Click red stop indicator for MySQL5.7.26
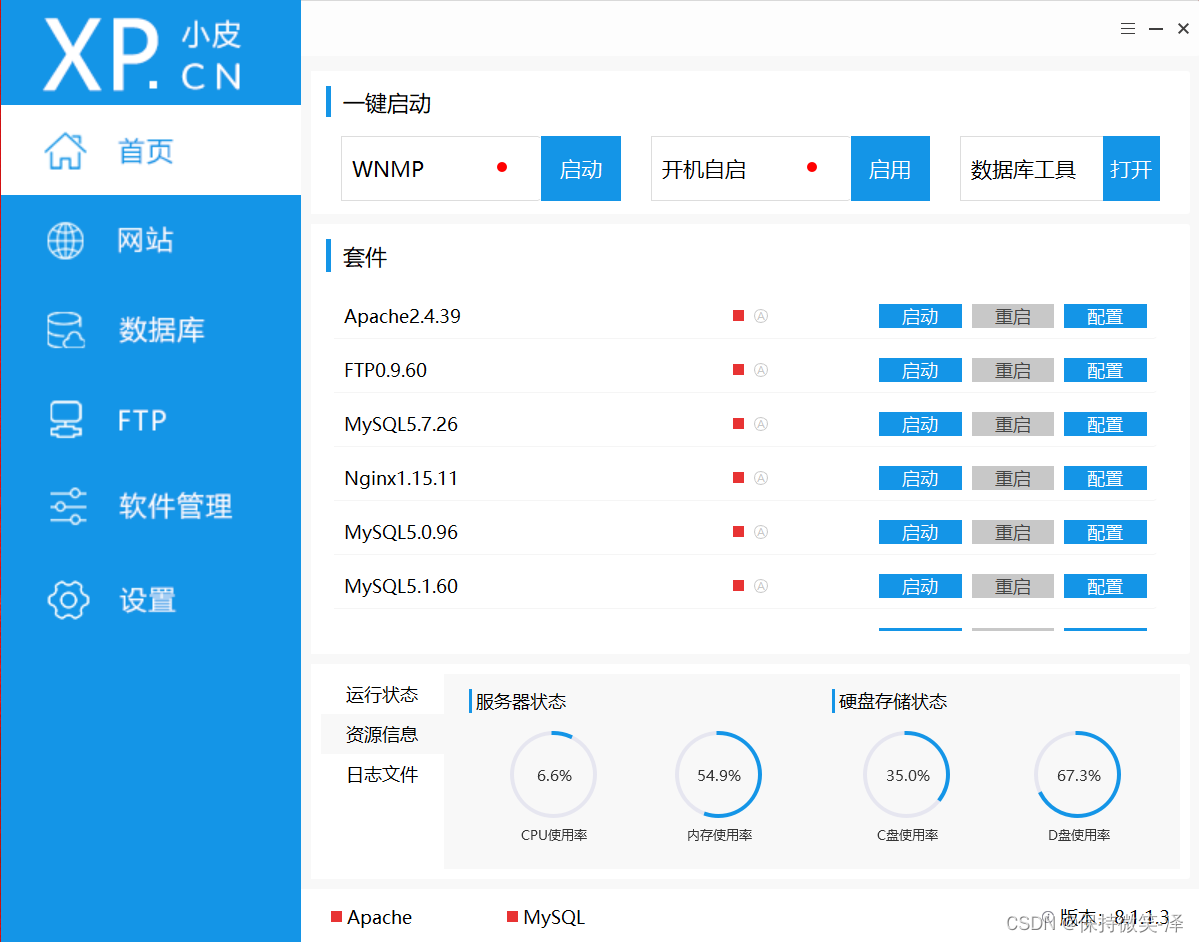Screen dimensions: 1199x942 (739, 424)
